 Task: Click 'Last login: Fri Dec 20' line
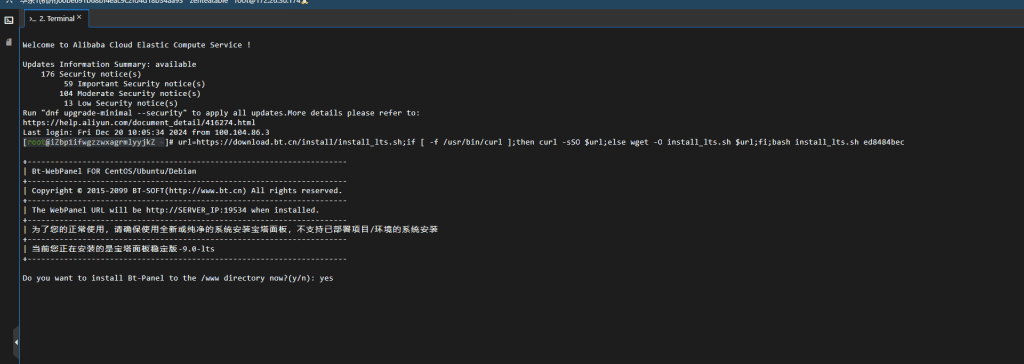146,132
